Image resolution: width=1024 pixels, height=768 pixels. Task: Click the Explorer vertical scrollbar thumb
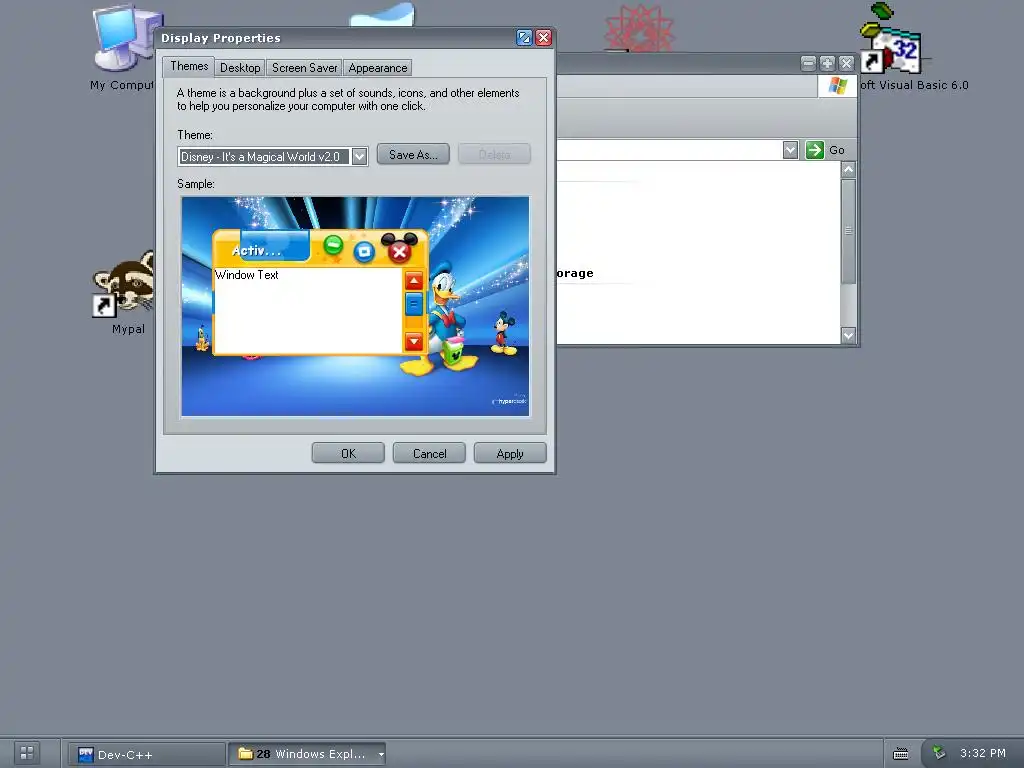848,231
